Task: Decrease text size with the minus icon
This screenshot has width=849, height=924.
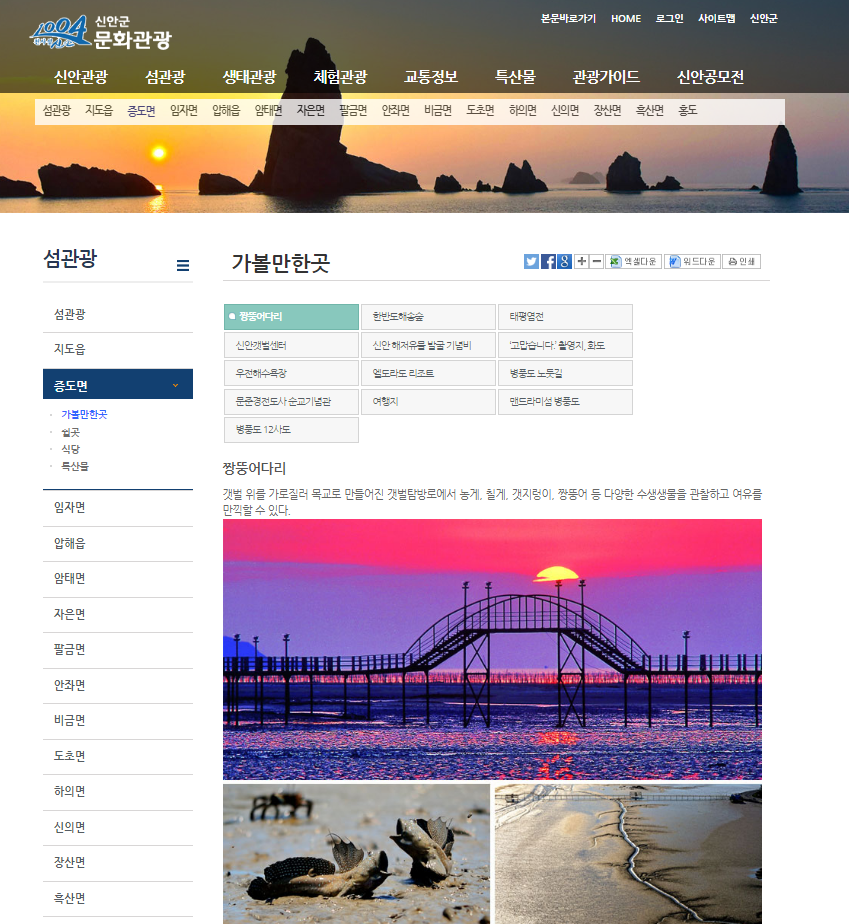Action: pos(597,262)
